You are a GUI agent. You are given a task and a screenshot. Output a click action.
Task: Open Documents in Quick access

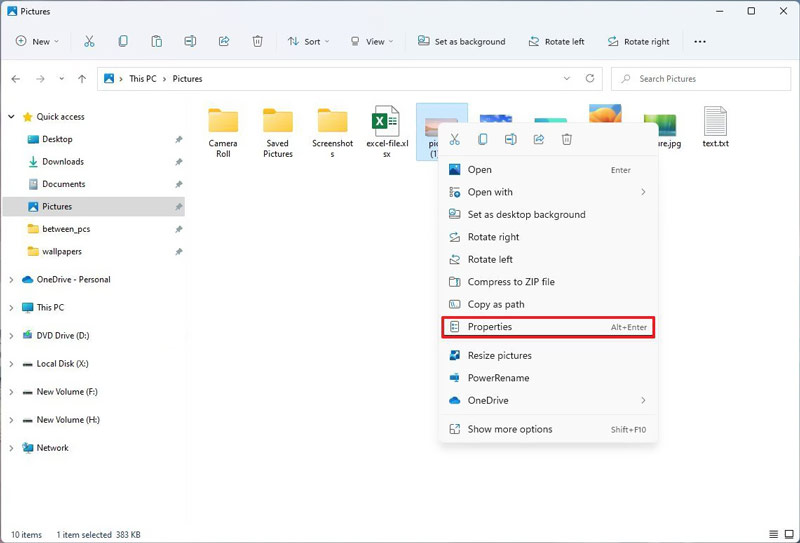[x=93, y=184]
